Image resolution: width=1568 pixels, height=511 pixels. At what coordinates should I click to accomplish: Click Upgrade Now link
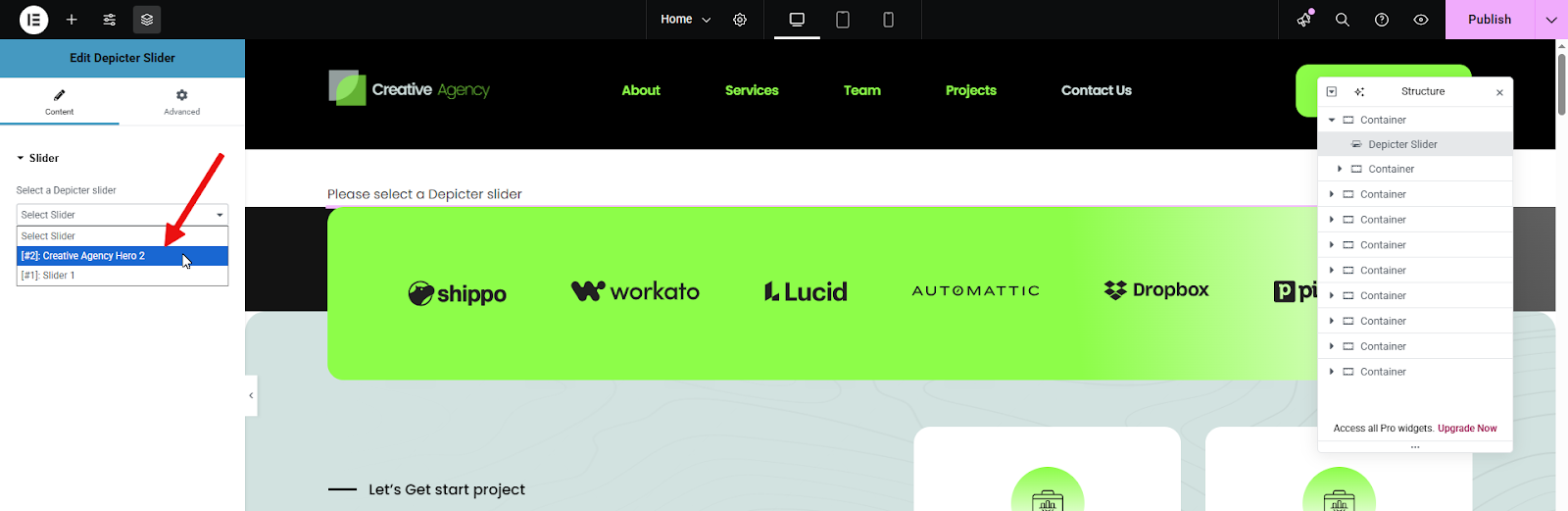click(x=1467, y=429)
